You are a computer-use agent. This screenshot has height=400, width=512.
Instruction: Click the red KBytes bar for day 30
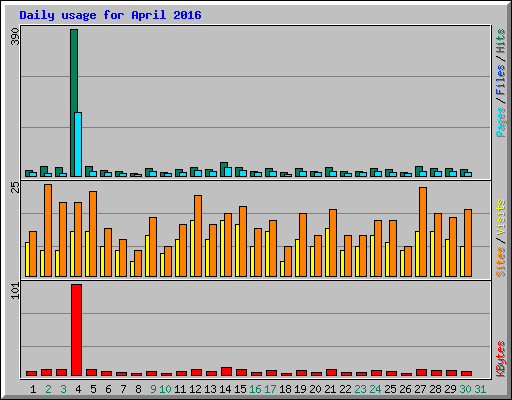tap(466, 374)
